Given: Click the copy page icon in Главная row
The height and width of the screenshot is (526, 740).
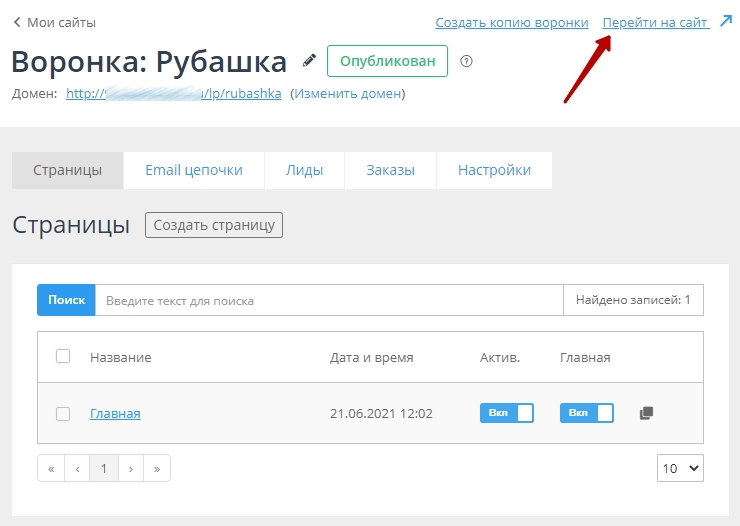Looking at the screenshot, I should (x=646, y=413).
